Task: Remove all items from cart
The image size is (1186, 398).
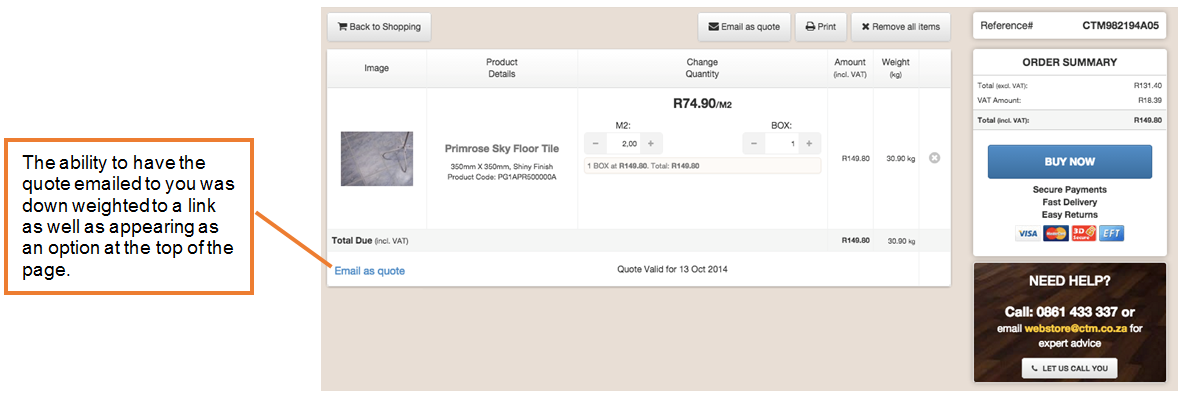Action: pyautogui.click(x=901, y=26)
